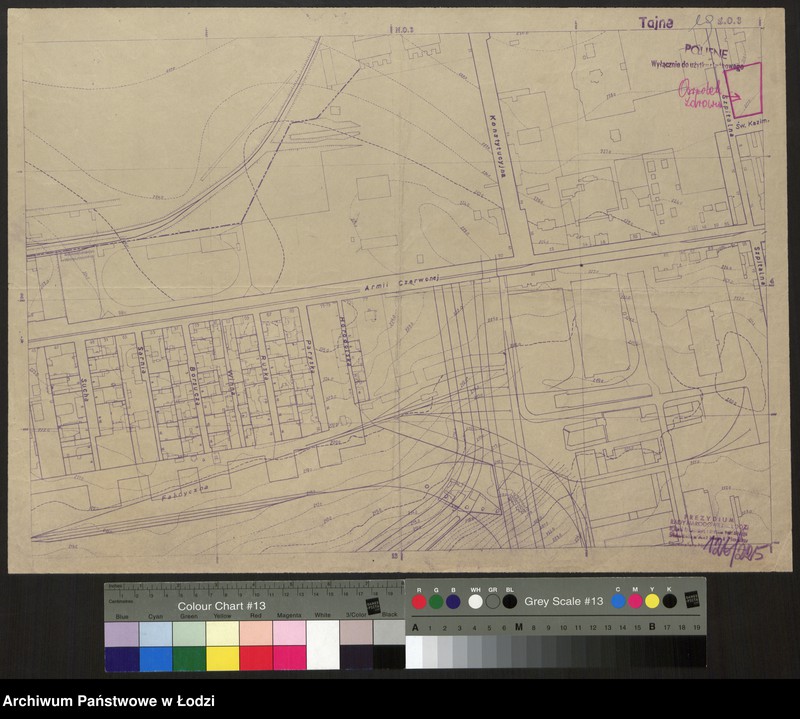Click the magenta circle labeled M
This screenshot has height=719, width=800.
(636, 601)
